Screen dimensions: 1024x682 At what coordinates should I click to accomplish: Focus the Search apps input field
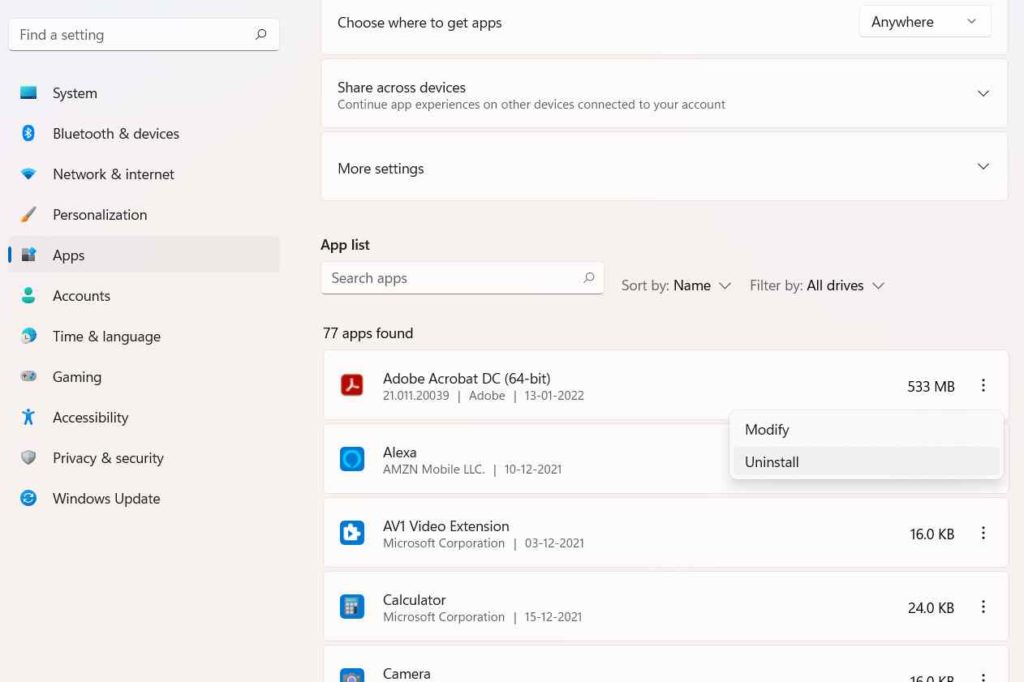pyautogui.click(x=462, y=278)
